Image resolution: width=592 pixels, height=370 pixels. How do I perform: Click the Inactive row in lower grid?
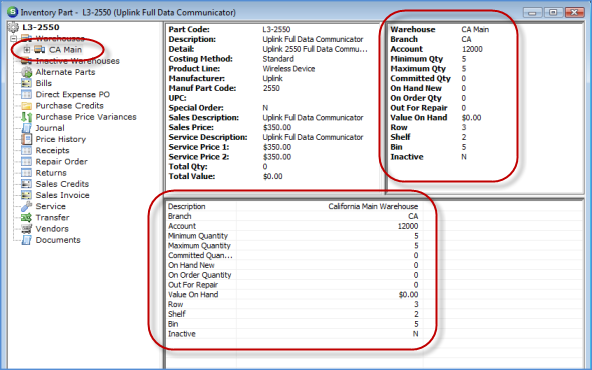(293, 334)
